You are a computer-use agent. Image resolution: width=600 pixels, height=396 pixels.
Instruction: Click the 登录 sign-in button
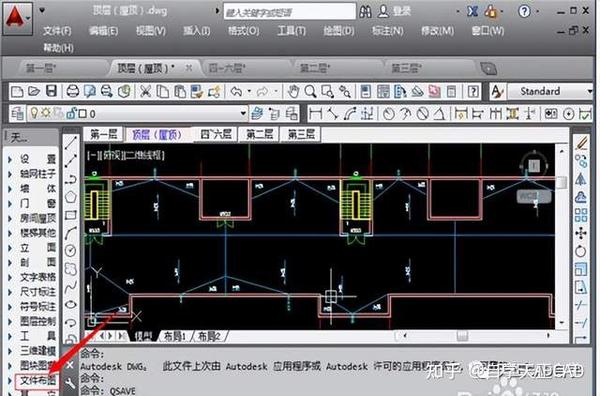click(394, 12)
